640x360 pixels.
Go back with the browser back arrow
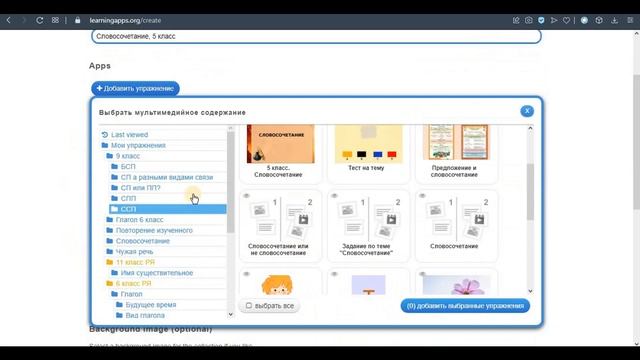click(x=9, y=20)
